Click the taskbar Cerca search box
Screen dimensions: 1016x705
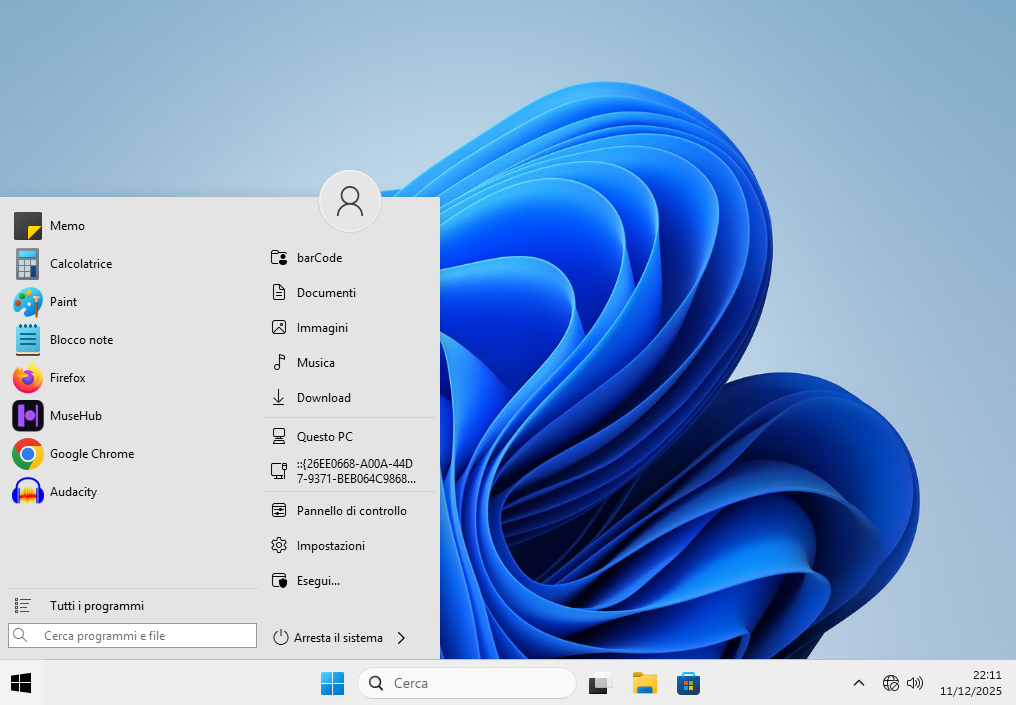pos(467,683)
